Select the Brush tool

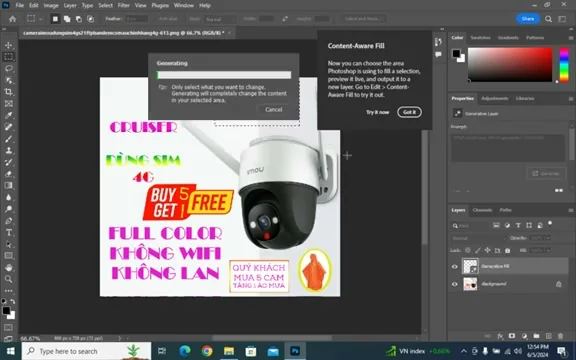click(8, 139)
